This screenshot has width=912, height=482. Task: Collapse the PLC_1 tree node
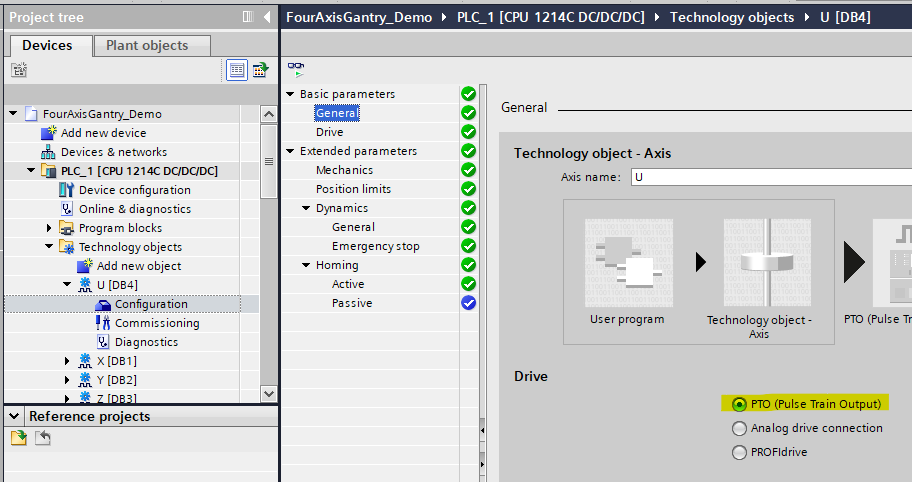[x=31, y=170]
